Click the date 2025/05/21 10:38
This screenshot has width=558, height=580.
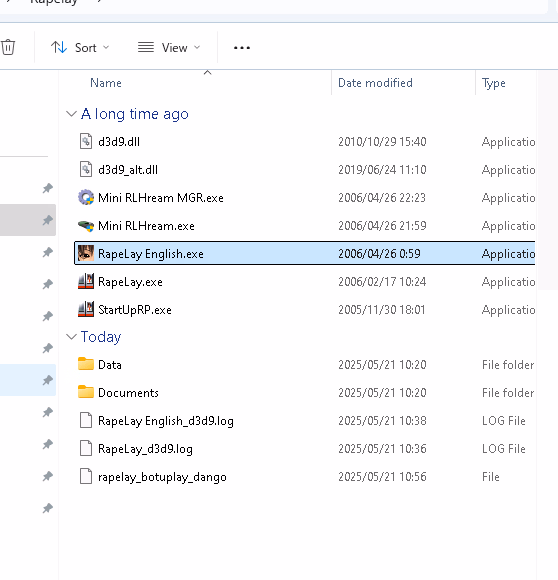pos(382,421)
